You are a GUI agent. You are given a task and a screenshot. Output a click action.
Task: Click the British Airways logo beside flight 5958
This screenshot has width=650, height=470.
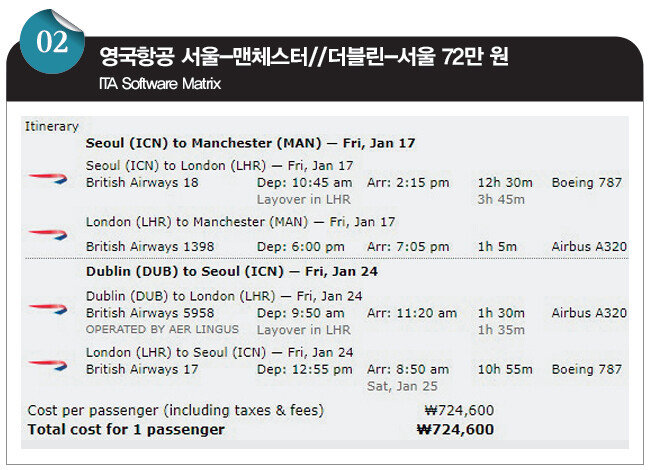click(47, 308)
